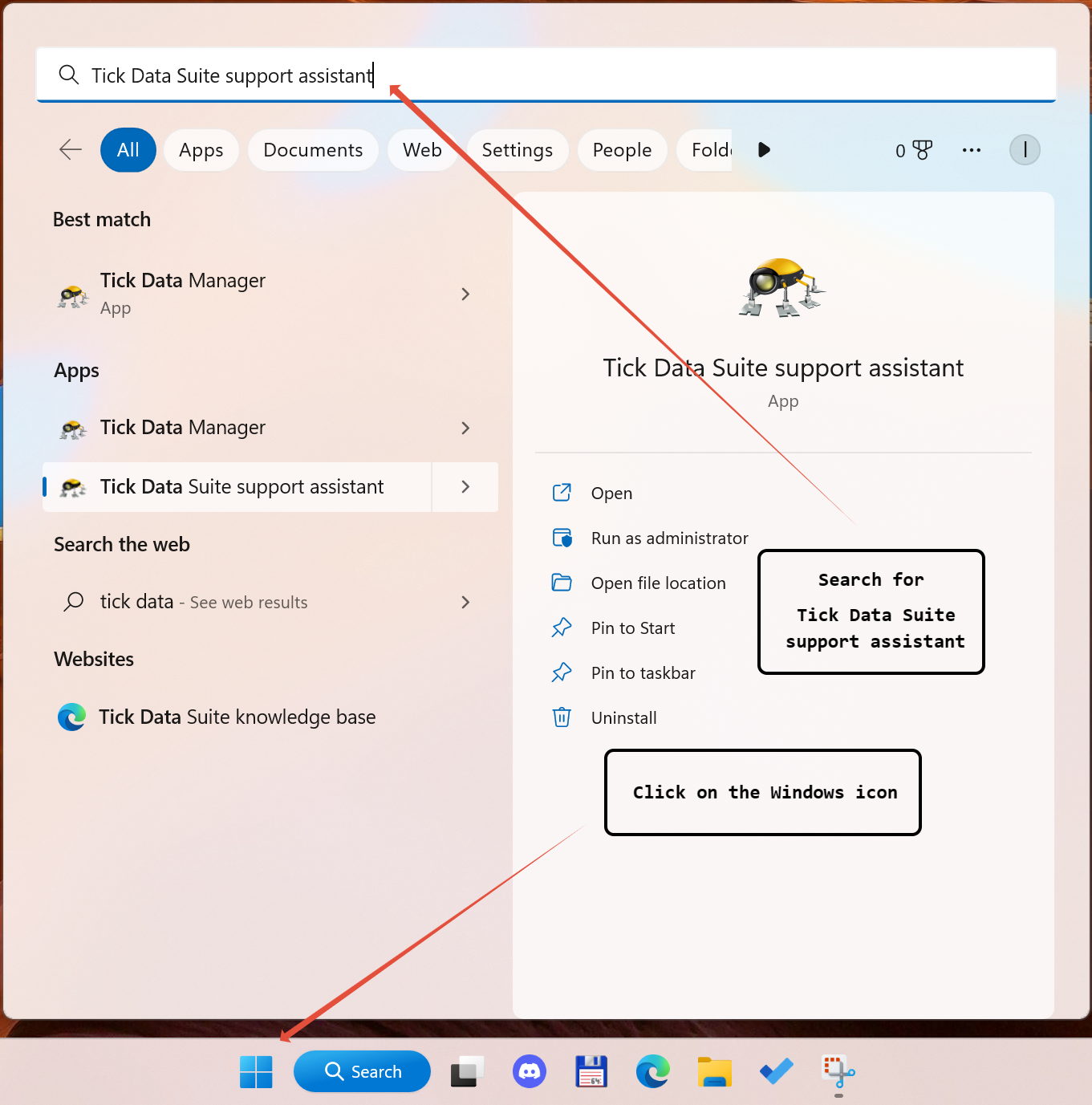Viewport: 1092px width, 1105px height.
Task: Click the magnifier icon in search box
Action: click(x=69, y=75)
